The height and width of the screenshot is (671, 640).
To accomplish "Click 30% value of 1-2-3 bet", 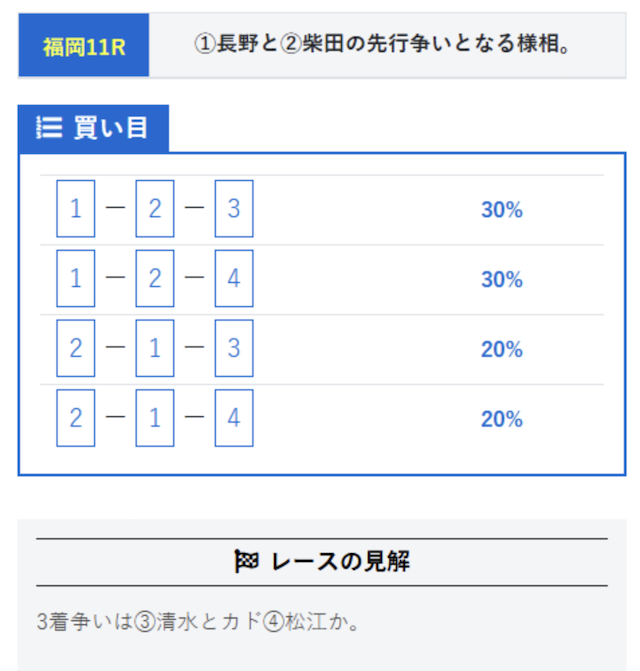I will pos(502,210).
